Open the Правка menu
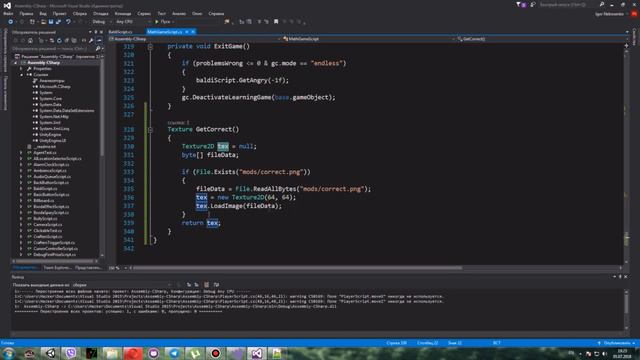640x360 pixels. coord(26,13)
